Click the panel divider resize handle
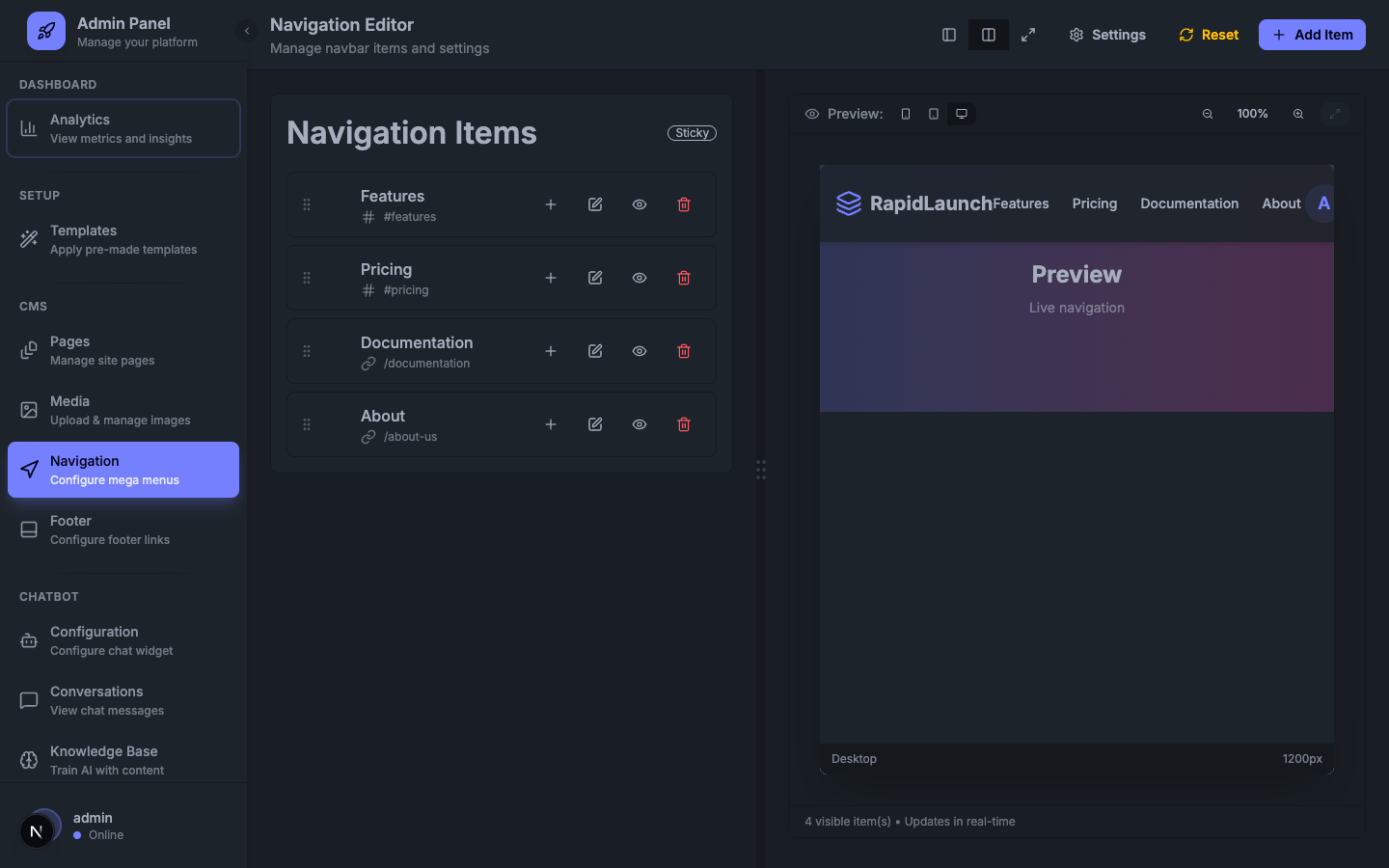Image resolution: width=1389 pixels, height=868 pixels. pos(761,470)
